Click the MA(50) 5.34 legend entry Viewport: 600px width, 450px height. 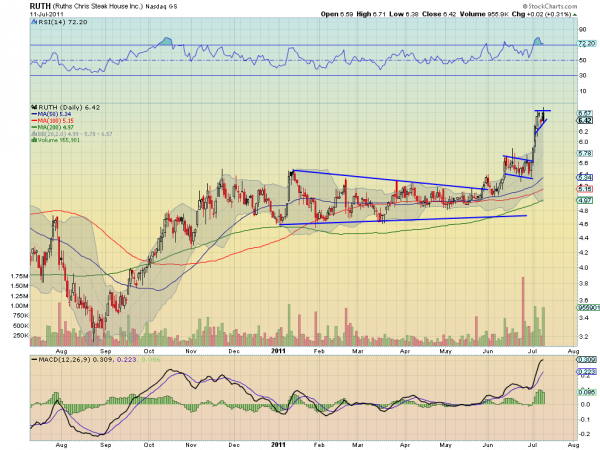tap(54, 114)
